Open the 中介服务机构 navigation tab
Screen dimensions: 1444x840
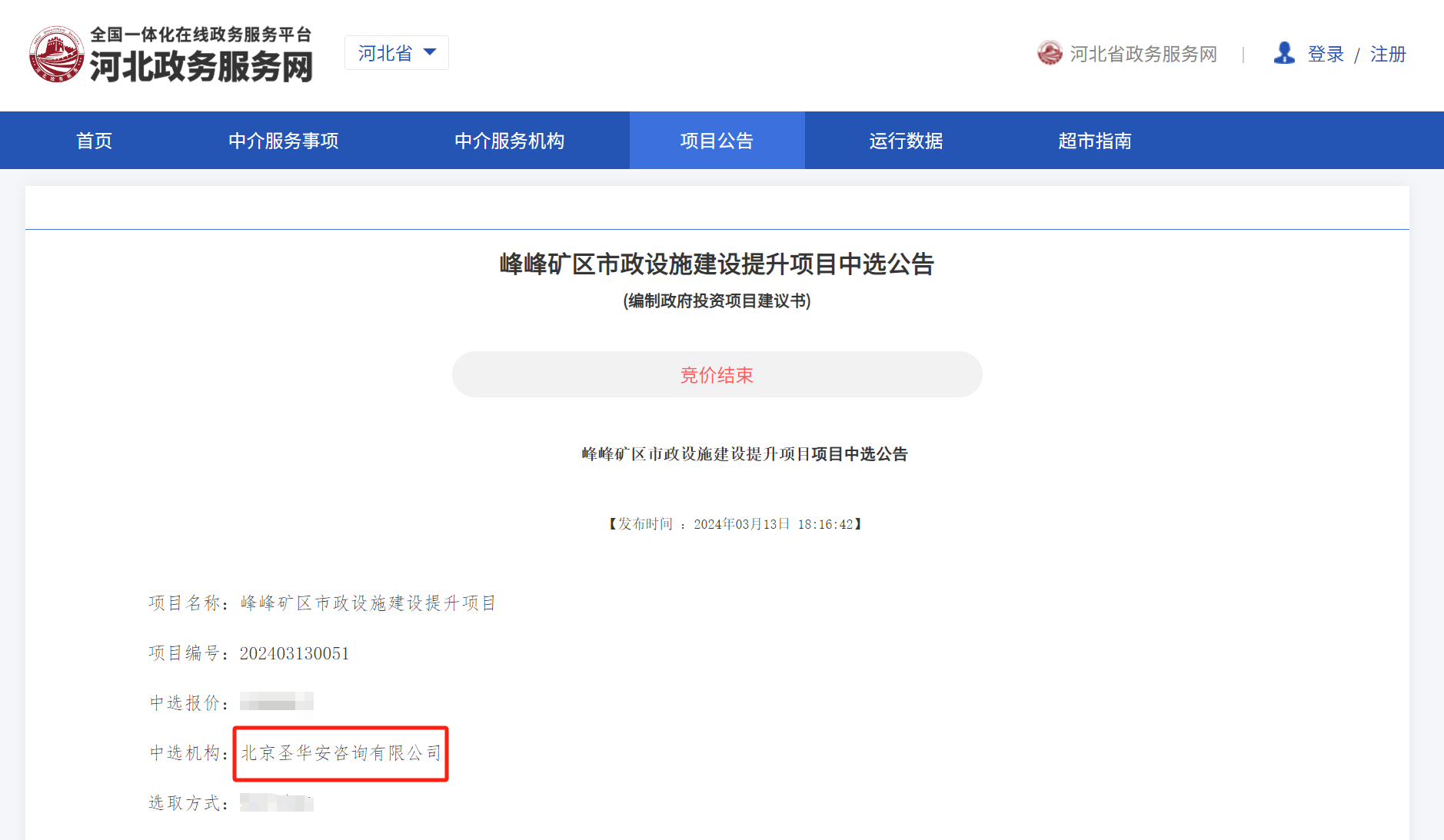coord(510,141)
